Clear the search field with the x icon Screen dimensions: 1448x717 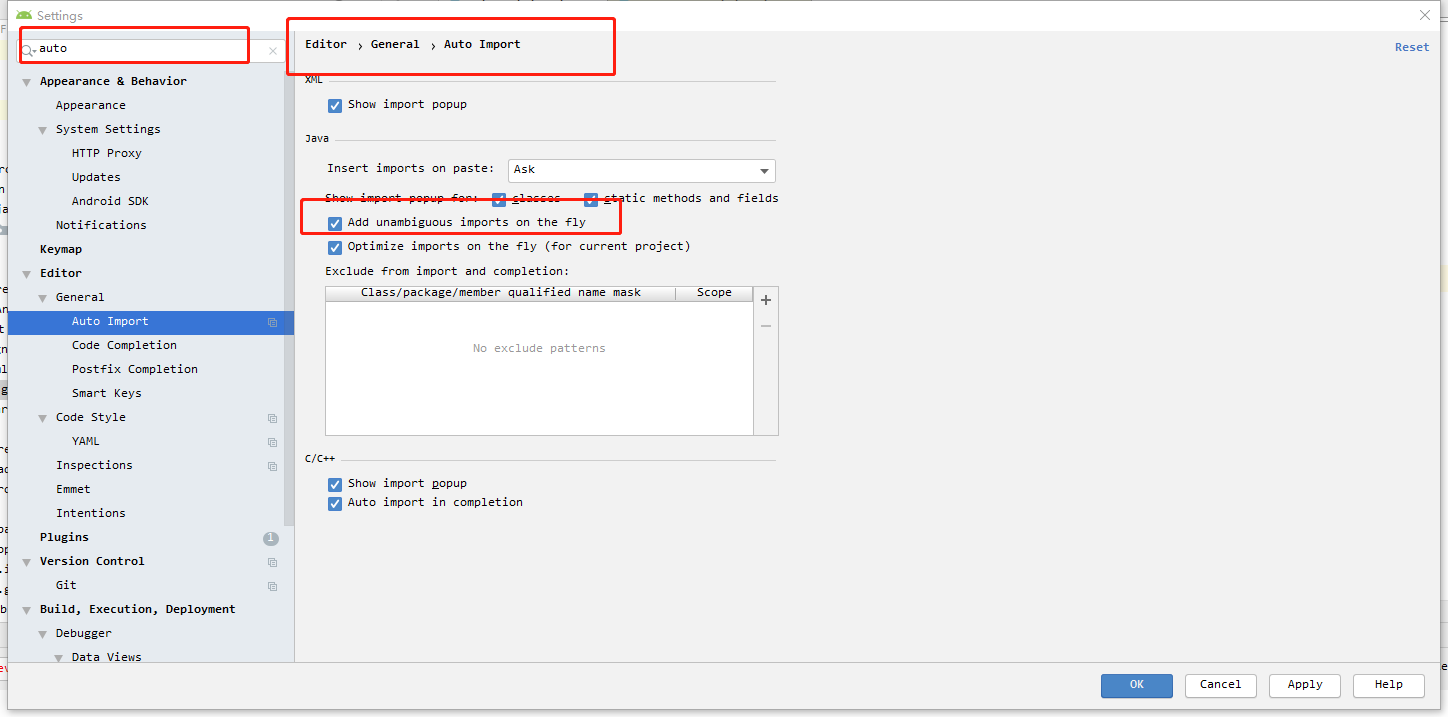pos(273,51)
